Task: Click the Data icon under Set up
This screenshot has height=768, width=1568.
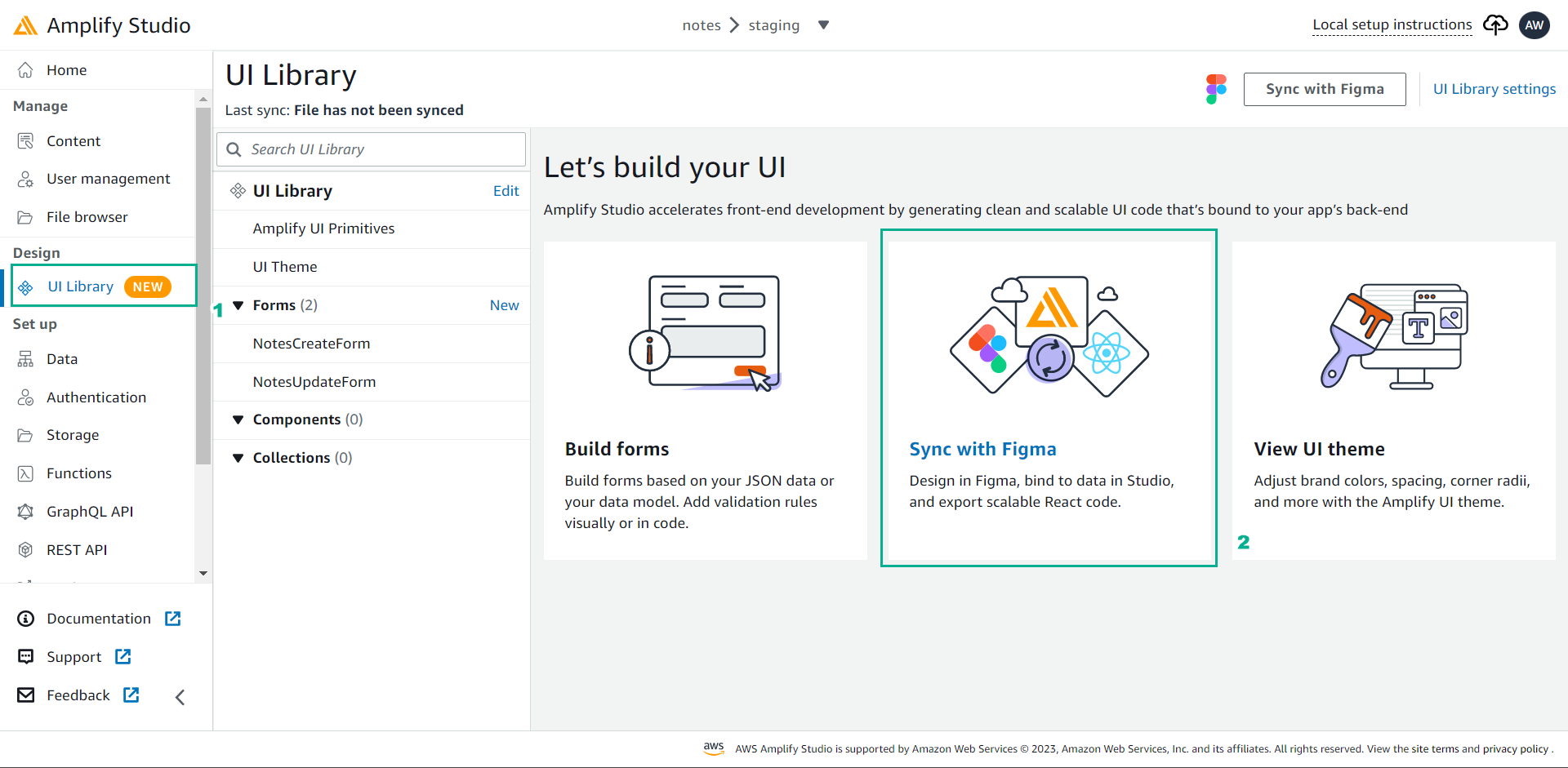Action: click(x=25, y=359)
